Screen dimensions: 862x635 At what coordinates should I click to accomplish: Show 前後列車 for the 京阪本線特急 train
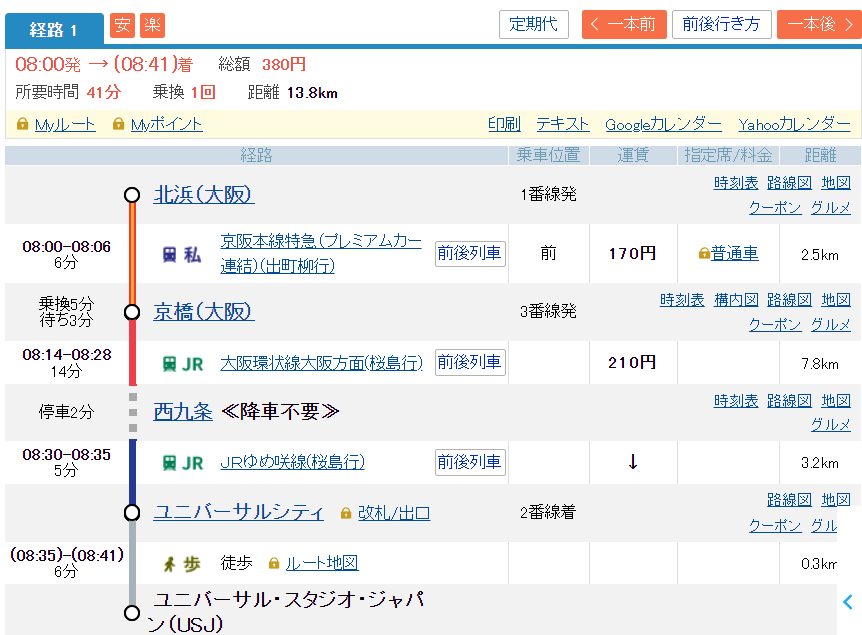pyautogui.click(x=470, y=253)
